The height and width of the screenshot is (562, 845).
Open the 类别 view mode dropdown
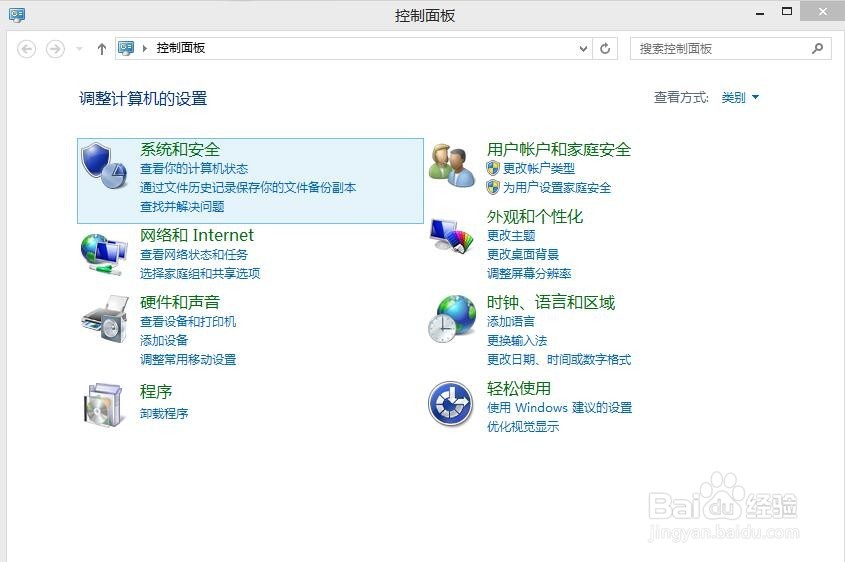point(740,98)
